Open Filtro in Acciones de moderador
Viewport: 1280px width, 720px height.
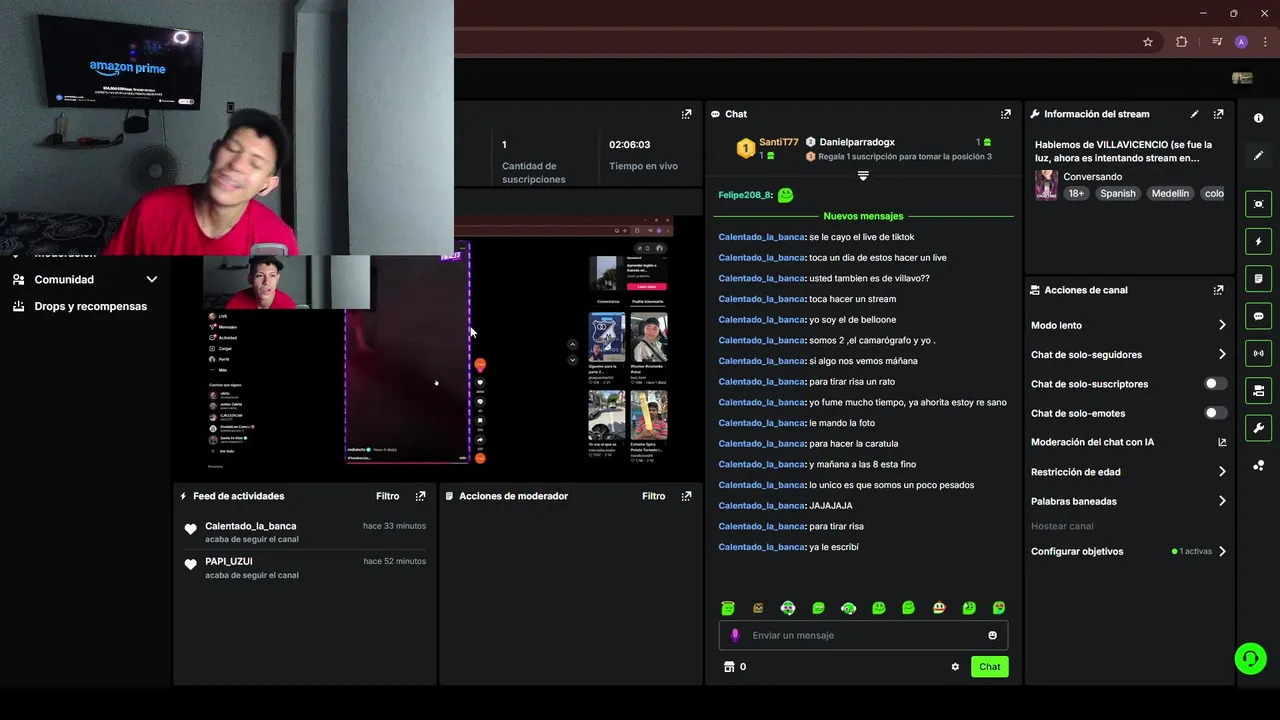click(x=653, y=496)
